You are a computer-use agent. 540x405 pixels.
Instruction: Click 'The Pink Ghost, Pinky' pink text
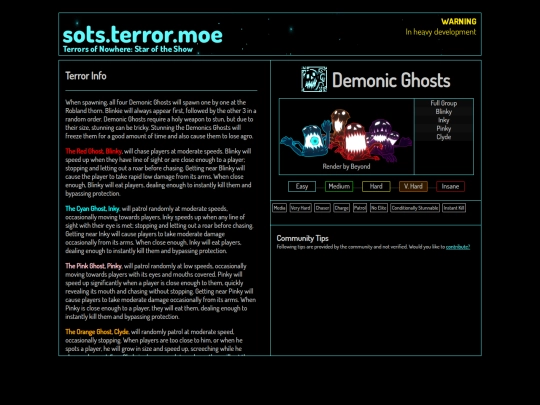94,266
